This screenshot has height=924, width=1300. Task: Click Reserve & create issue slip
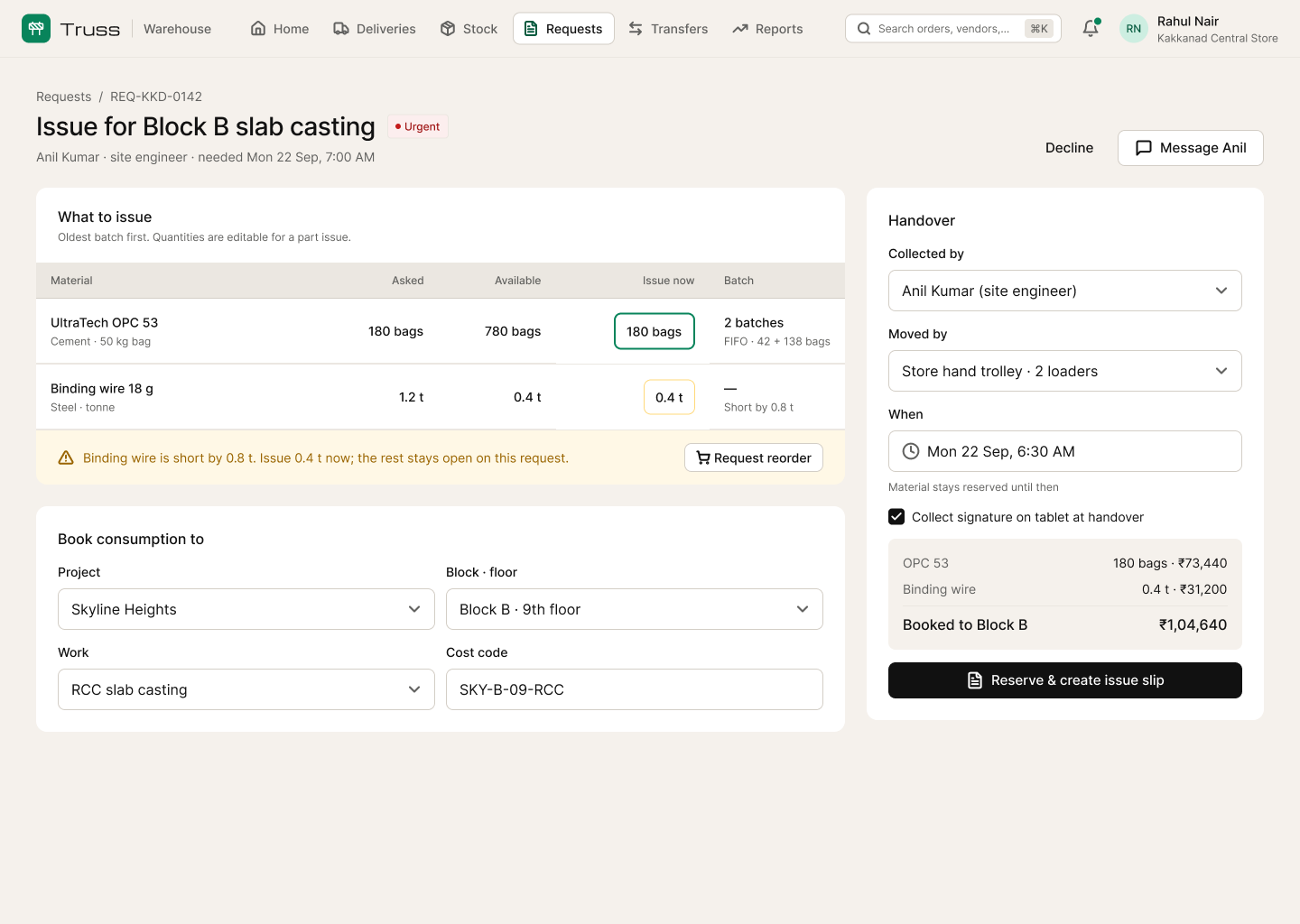tap(1065, 680)
